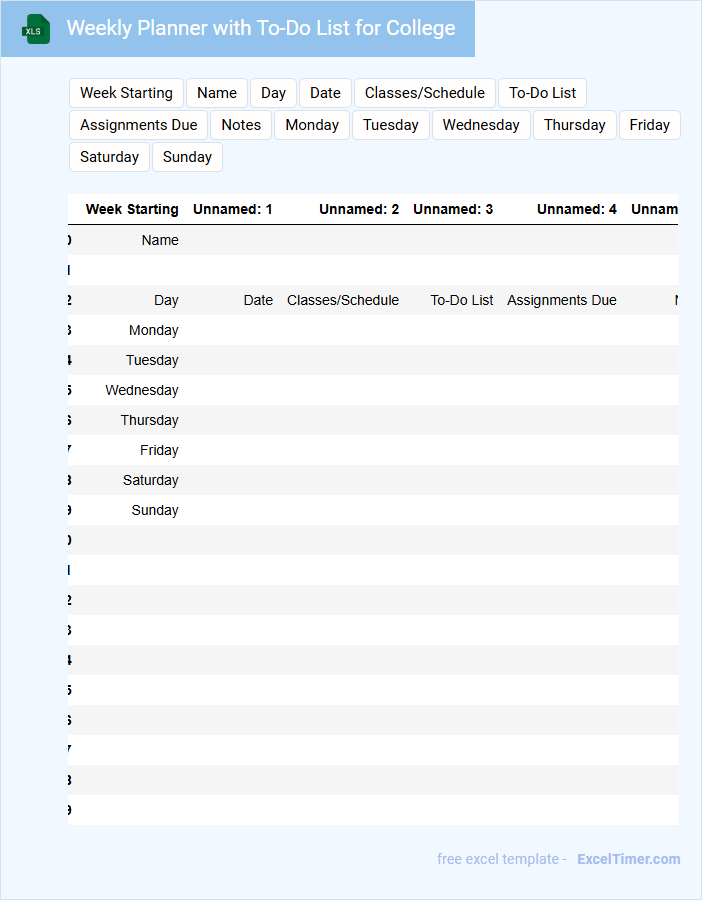Click the 'Weekly Planner' page title
Viewport: 702px width, 900px height.
tap(261, 28)
